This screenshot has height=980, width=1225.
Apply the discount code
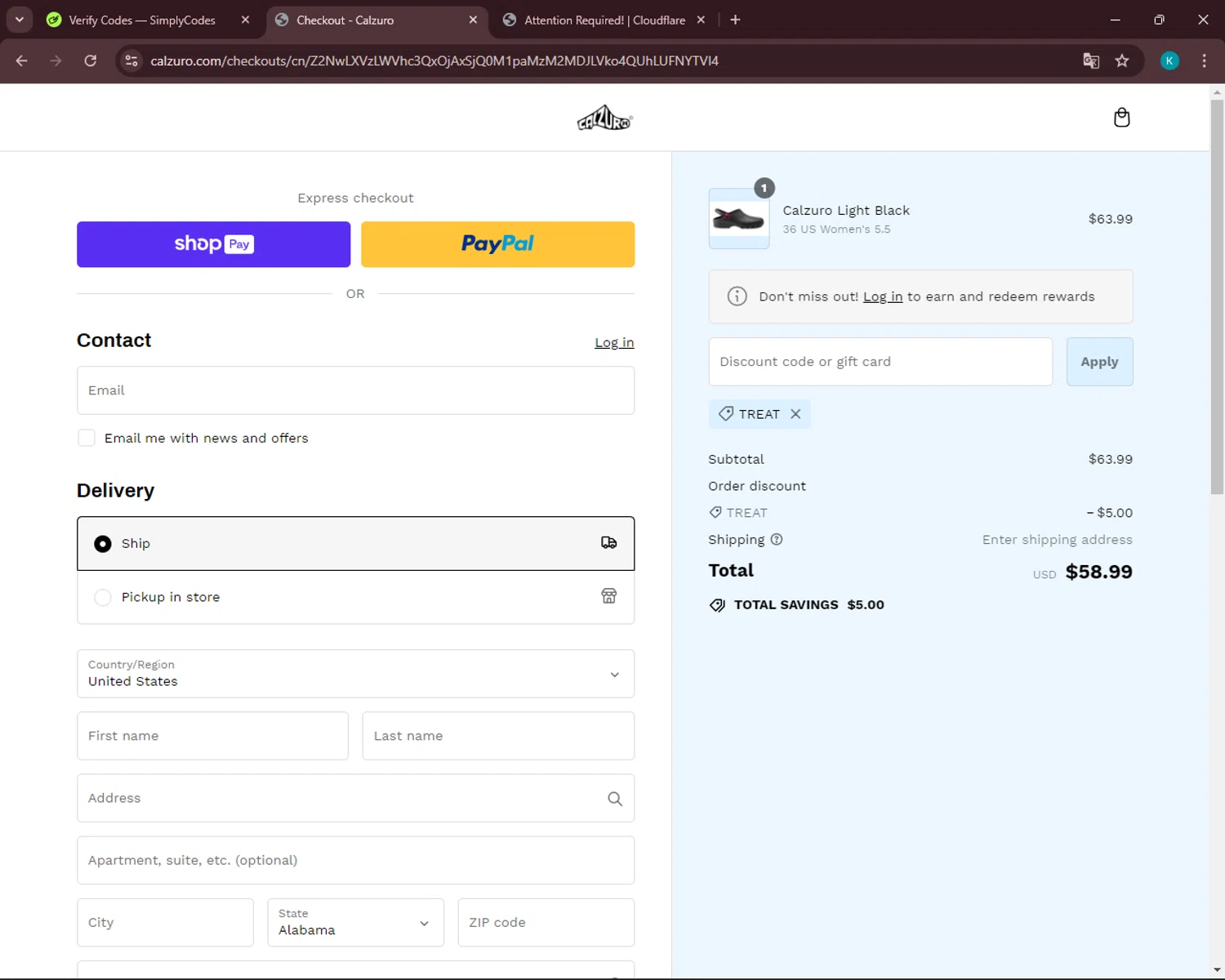coord(1099,362)
